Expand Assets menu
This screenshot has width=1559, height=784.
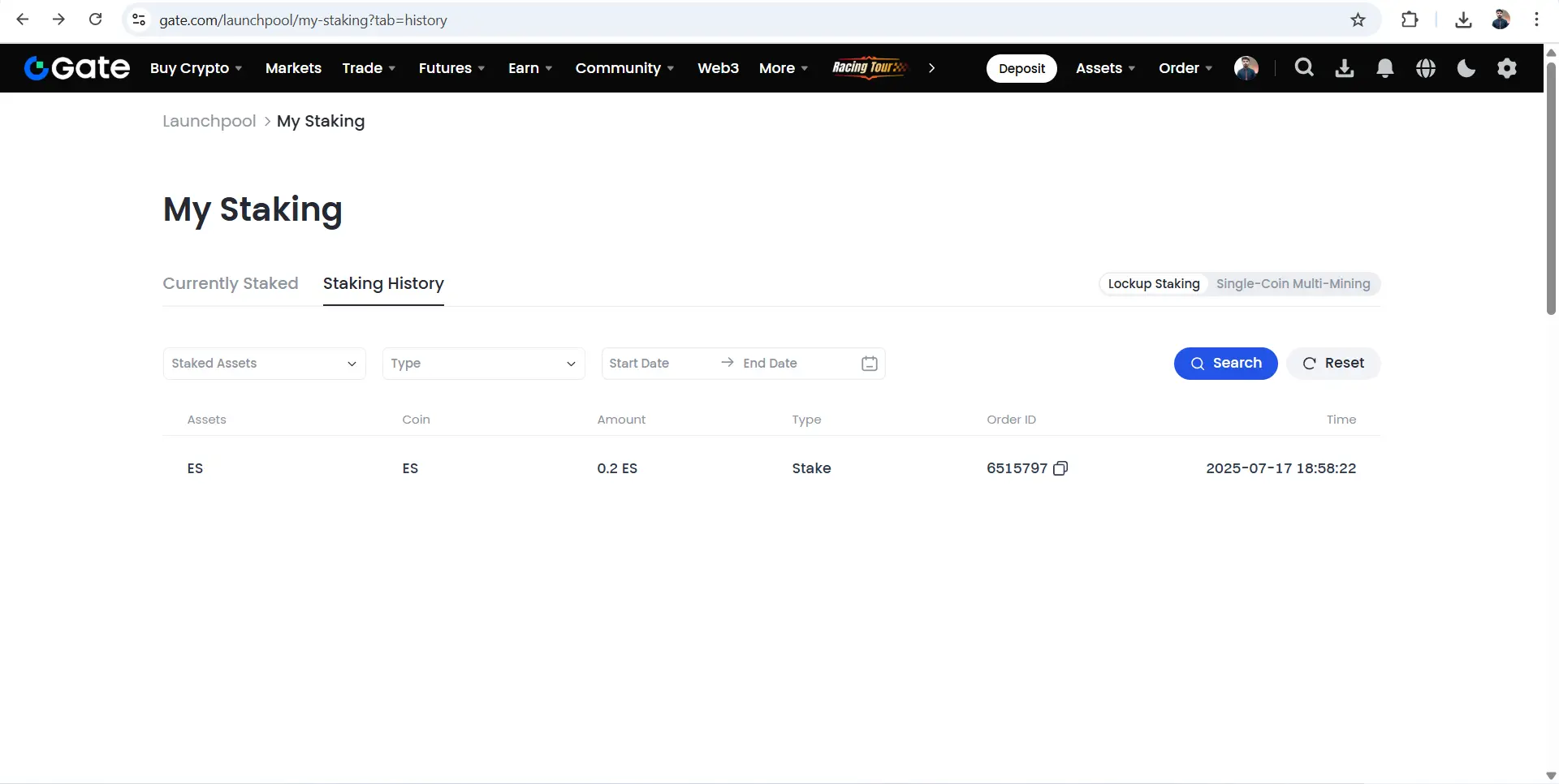pos(1105,68)
